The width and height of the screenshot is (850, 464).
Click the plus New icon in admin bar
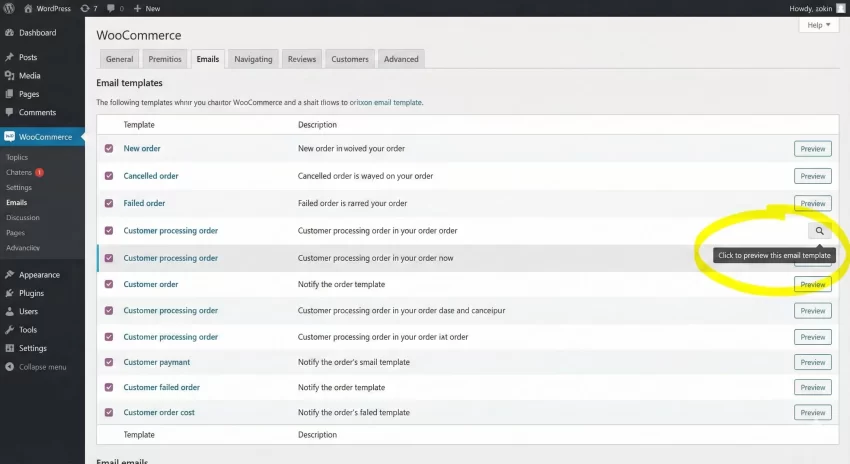tap(137, 8)
